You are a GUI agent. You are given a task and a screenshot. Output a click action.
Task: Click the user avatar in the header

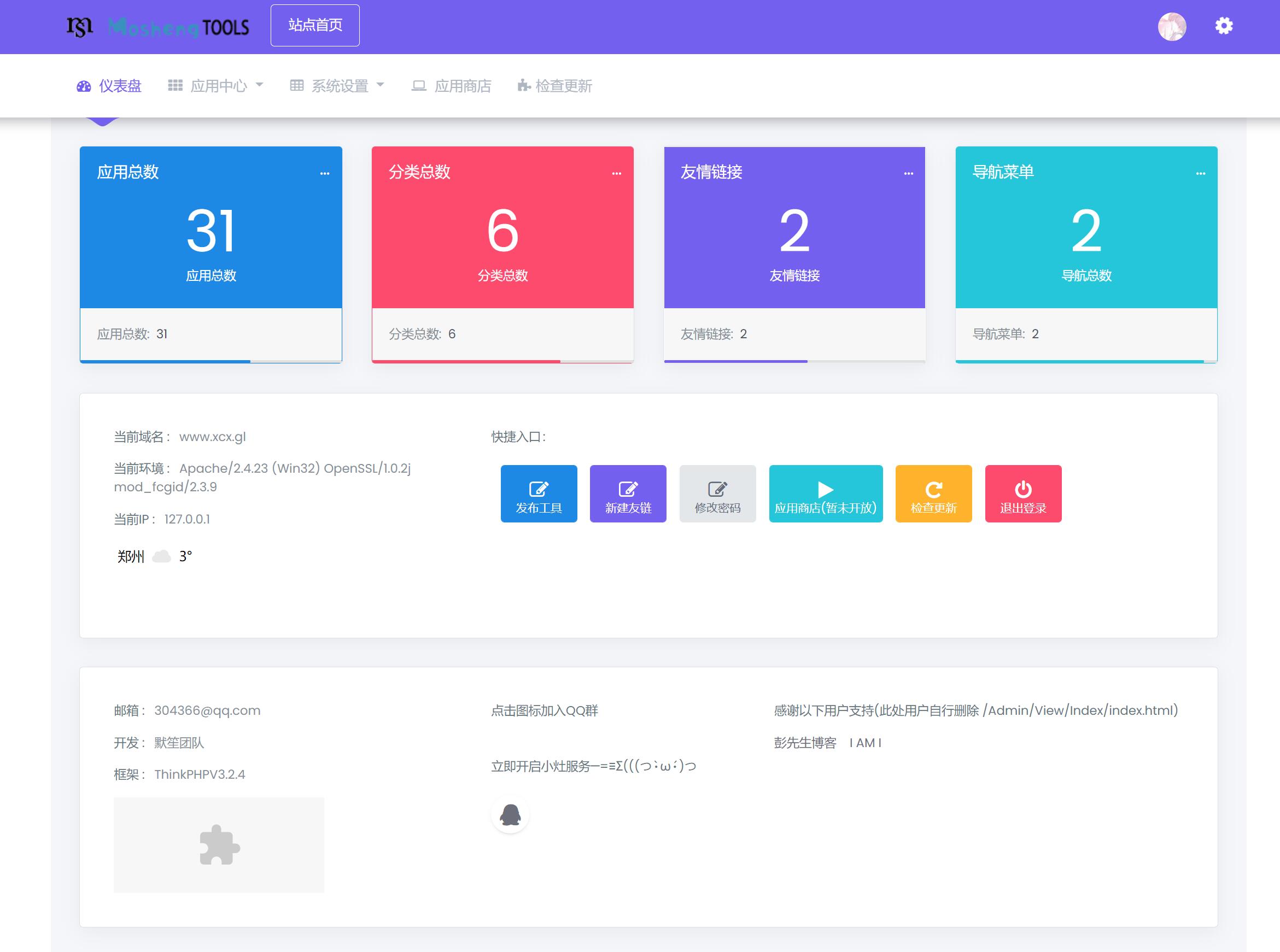(1173, 26)
